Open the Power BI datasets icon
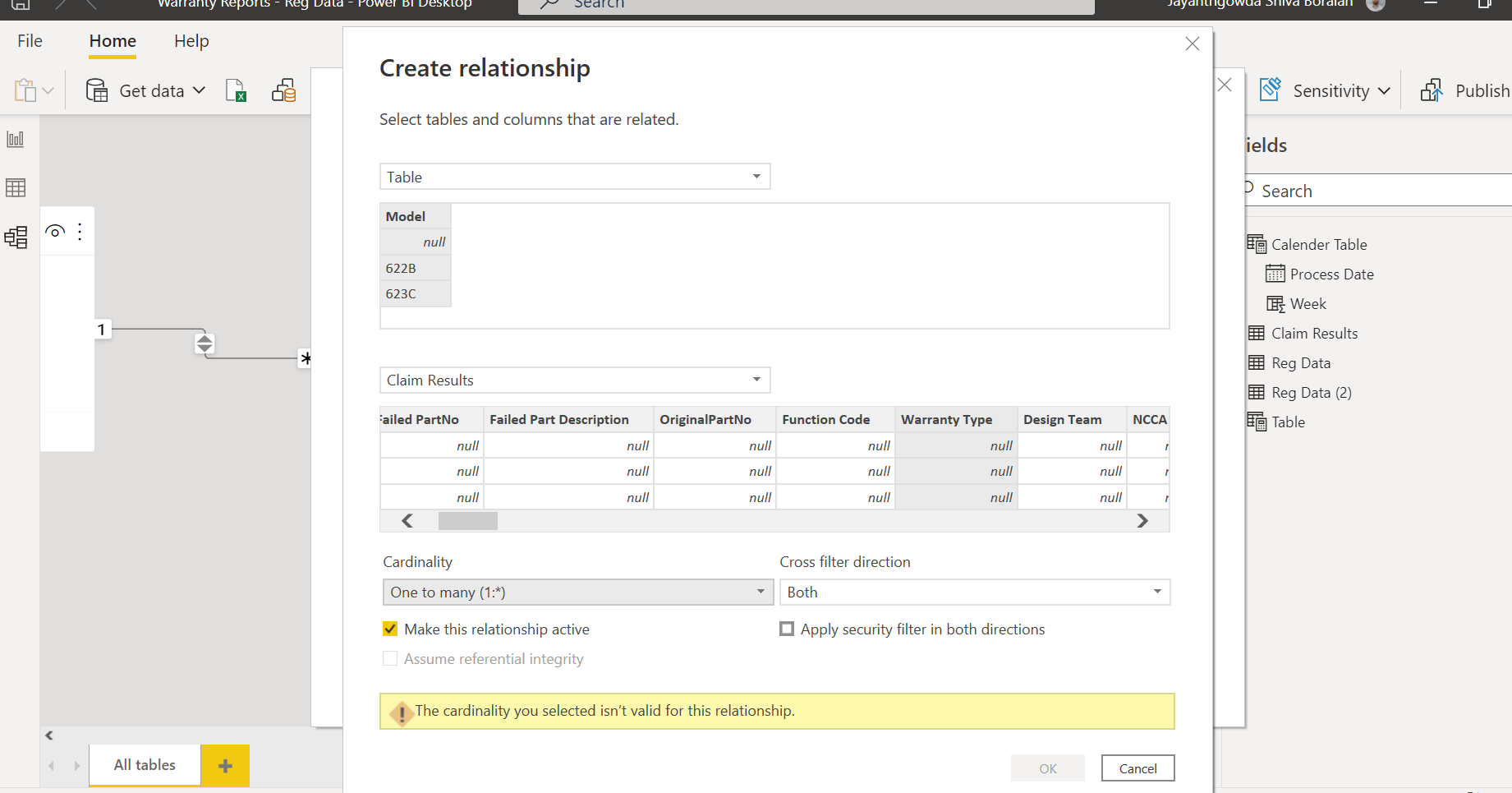The image size is (1512, 793). 283,90
